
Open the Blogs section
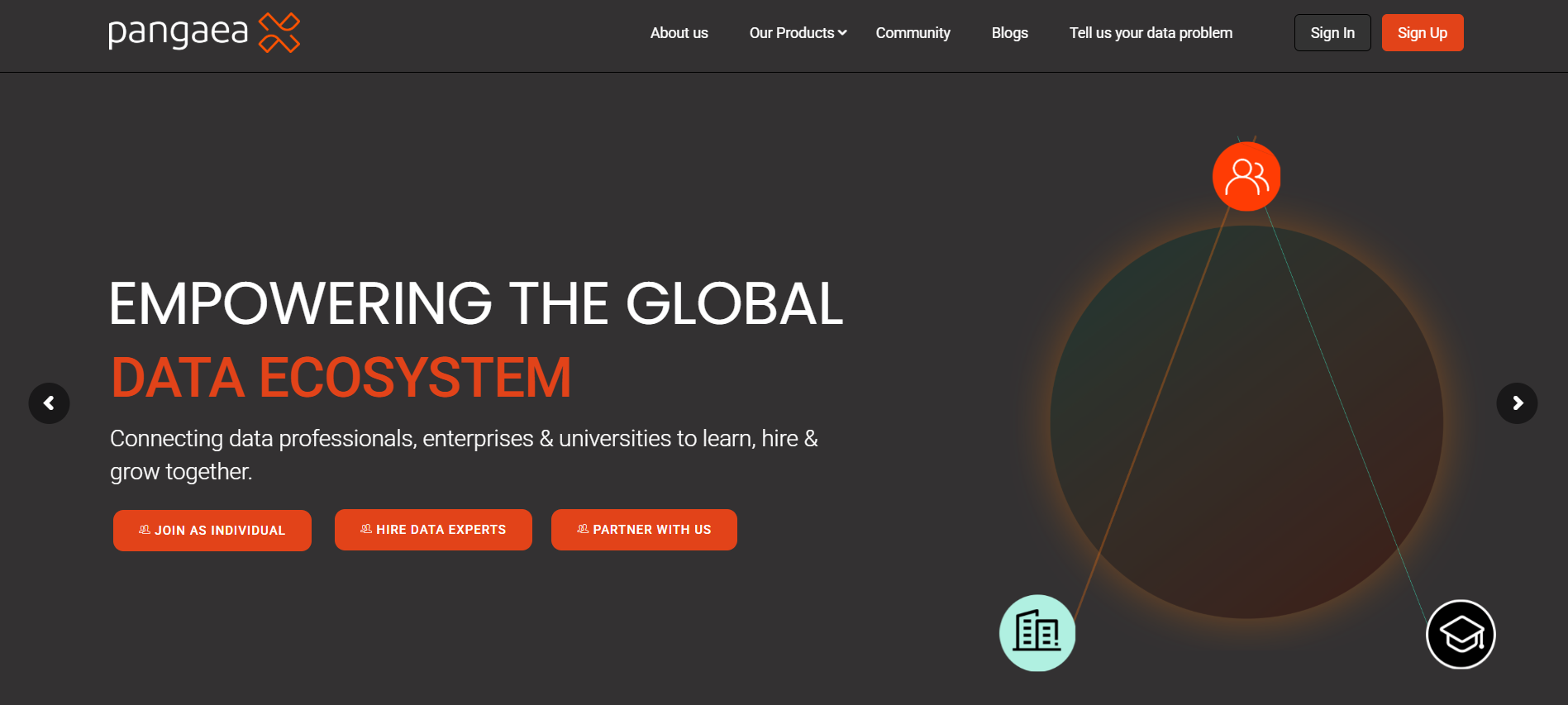pos(1009,33)
